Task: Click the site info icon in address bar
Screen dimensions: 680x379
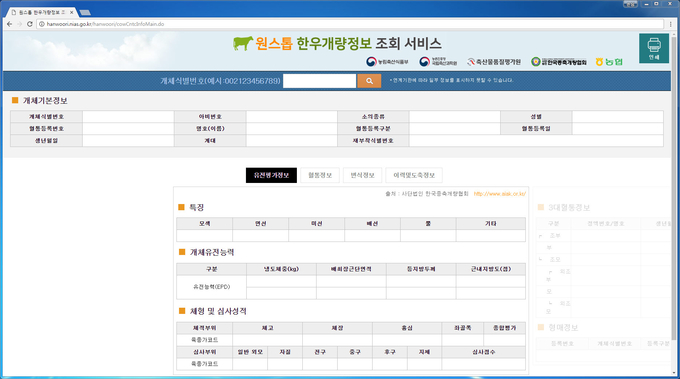Action: [42, 24]
